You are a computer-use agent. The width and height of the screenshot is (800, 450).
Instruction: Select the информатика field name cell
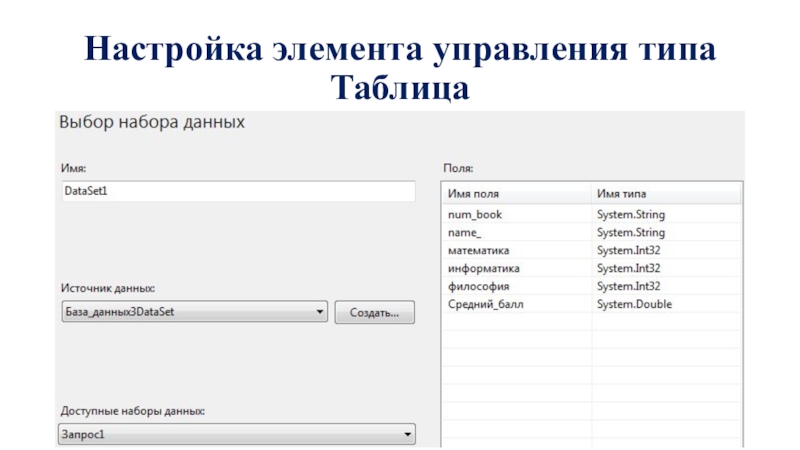(483, 268)
